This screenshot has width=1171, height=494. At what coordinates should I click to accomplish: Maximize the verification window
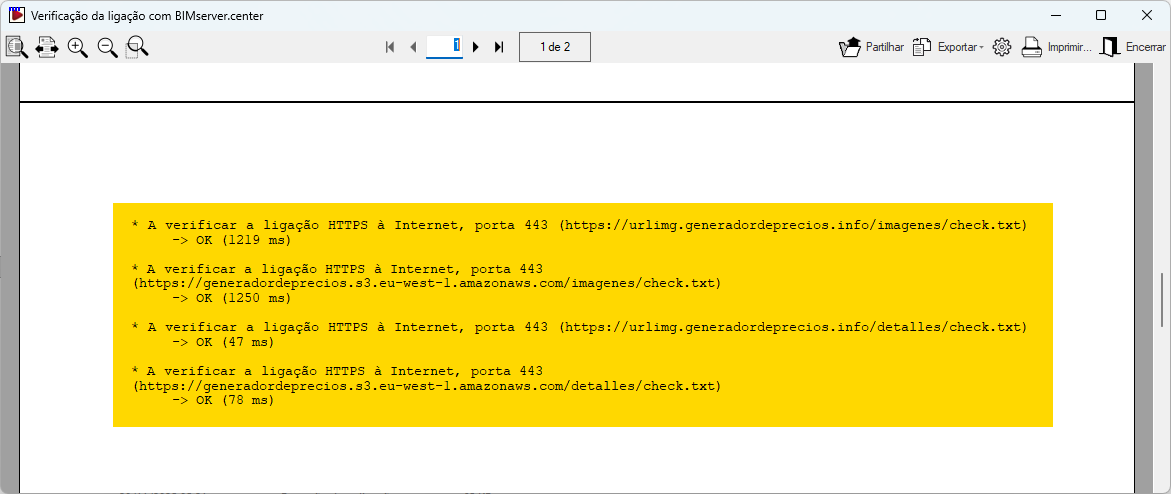pyautogui.click(x=1101, y=15)
